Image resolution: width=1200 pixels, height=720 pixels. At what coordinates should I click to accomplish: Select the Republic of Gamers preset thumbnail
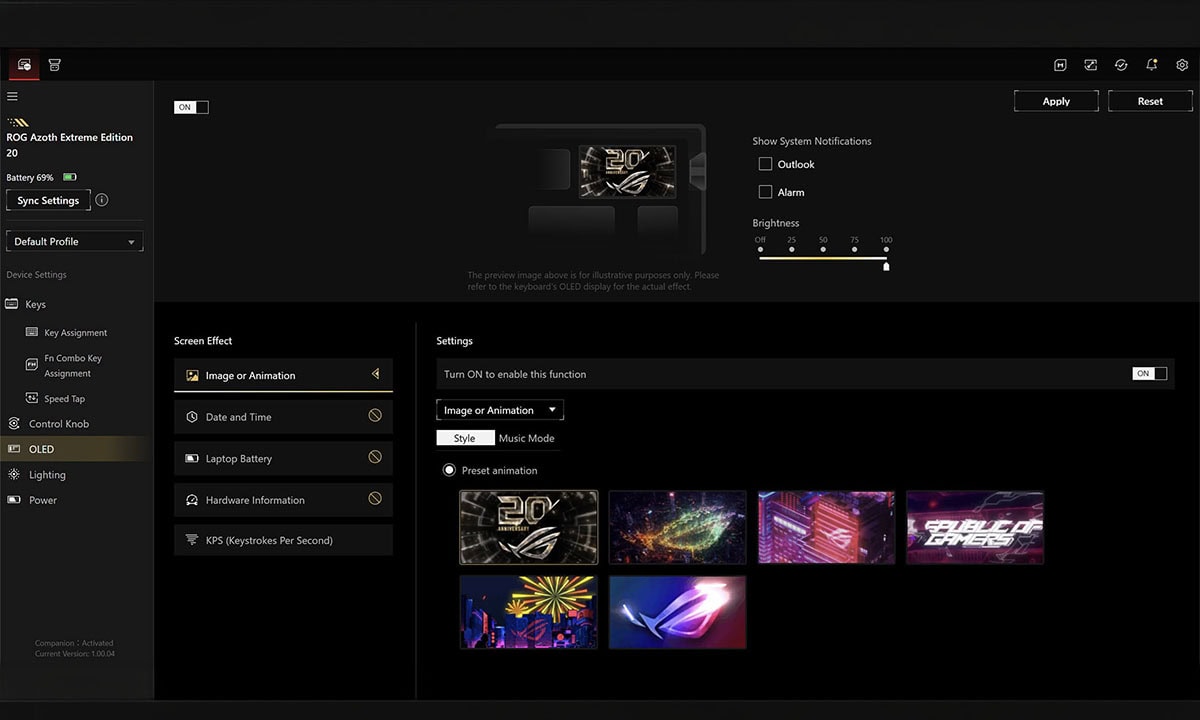coord(975,527)
